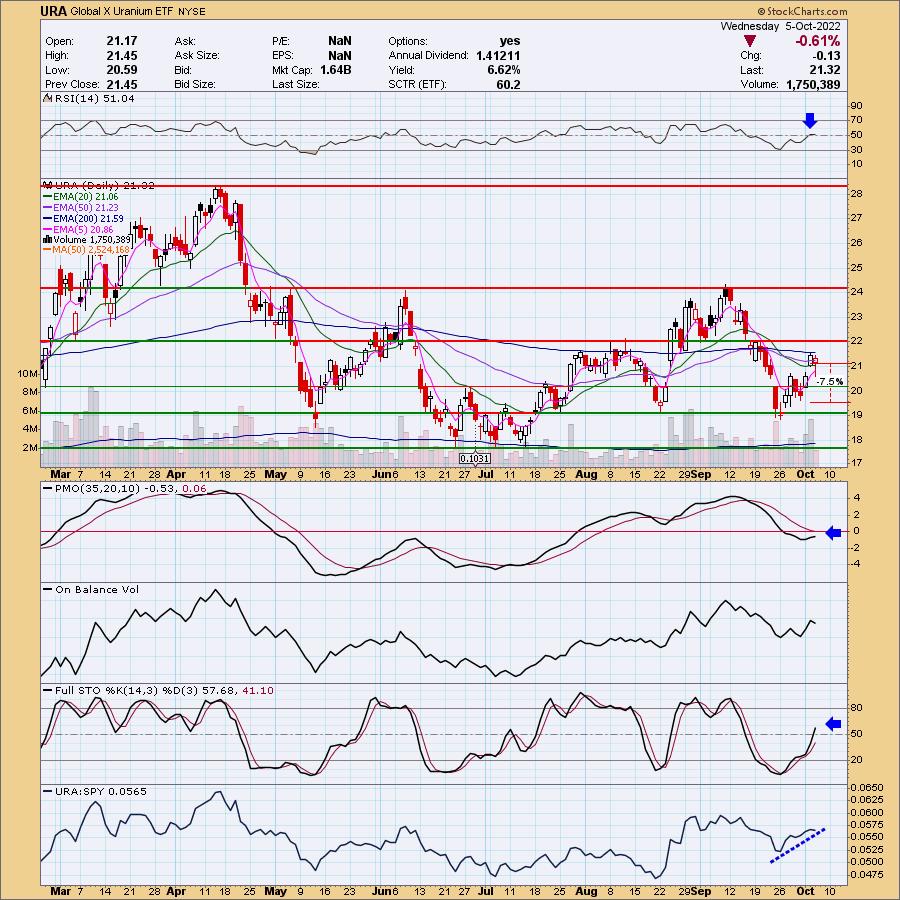Click the 80 stochastic axis label
The height and width of the screenshot is (900, 900).
point(856,708)
